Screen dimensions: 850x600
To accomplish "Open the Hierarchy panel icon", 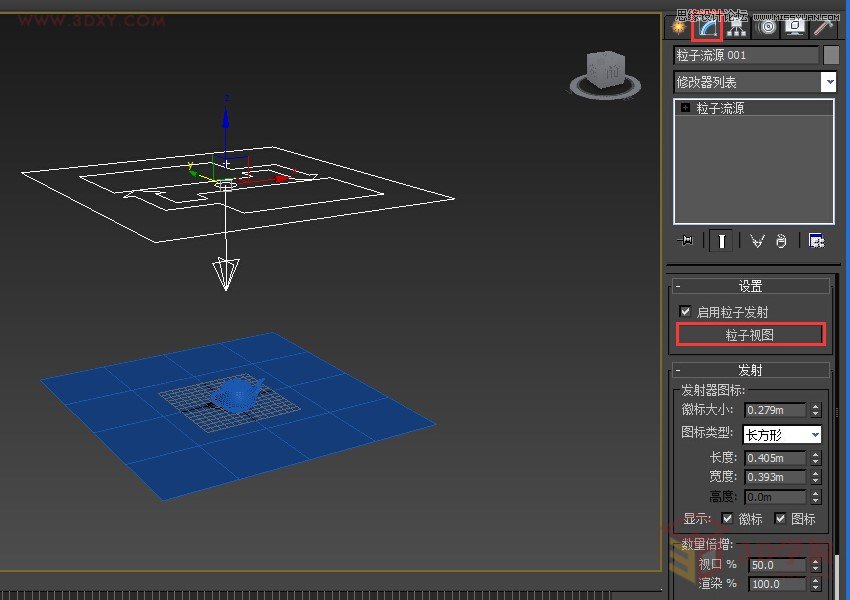I will (737, 28).
